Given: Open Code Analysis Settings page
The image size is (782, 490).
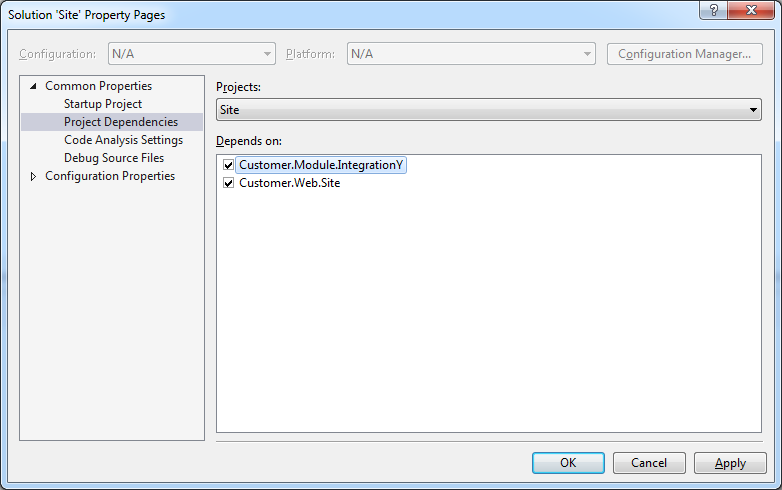Looking at the screenshot, I should 123,140.
